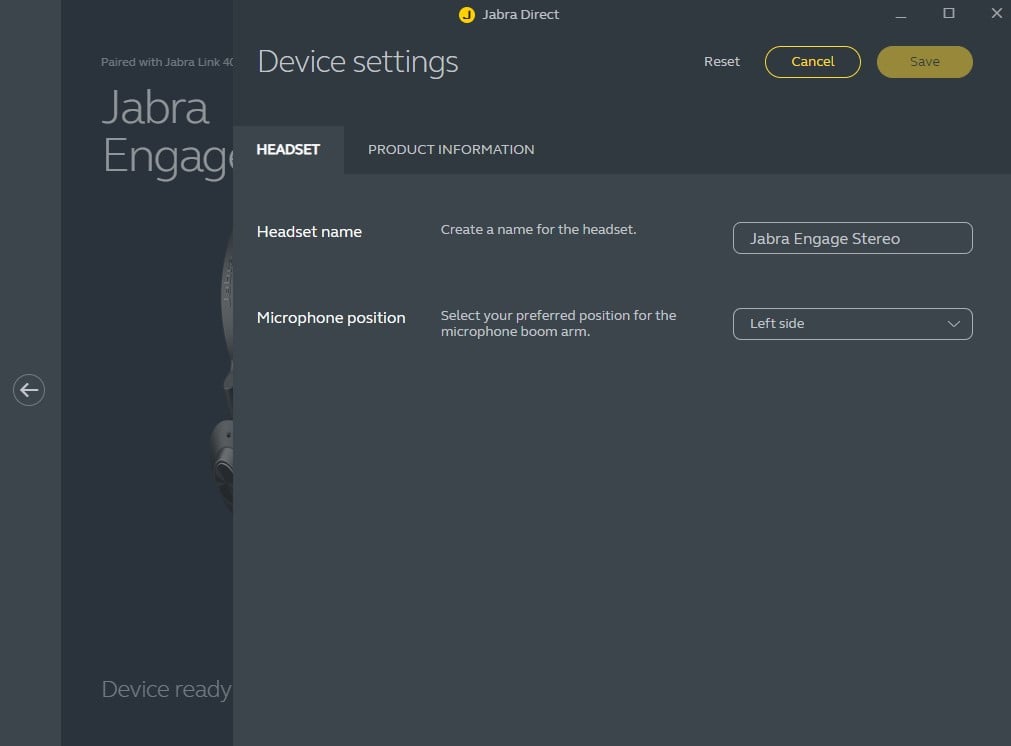Open the PRODUCT INFORMATION tab
This screenshot has height=746, width=1011.
(451, 150)
